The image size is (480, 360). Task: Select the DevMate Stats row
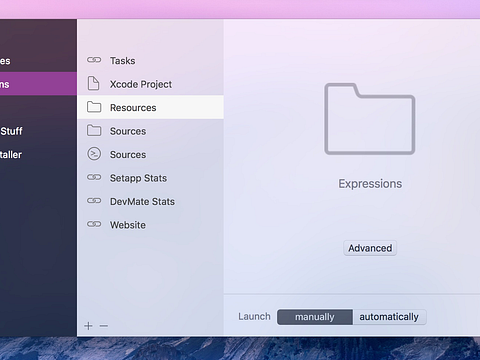tap(150, 201)
